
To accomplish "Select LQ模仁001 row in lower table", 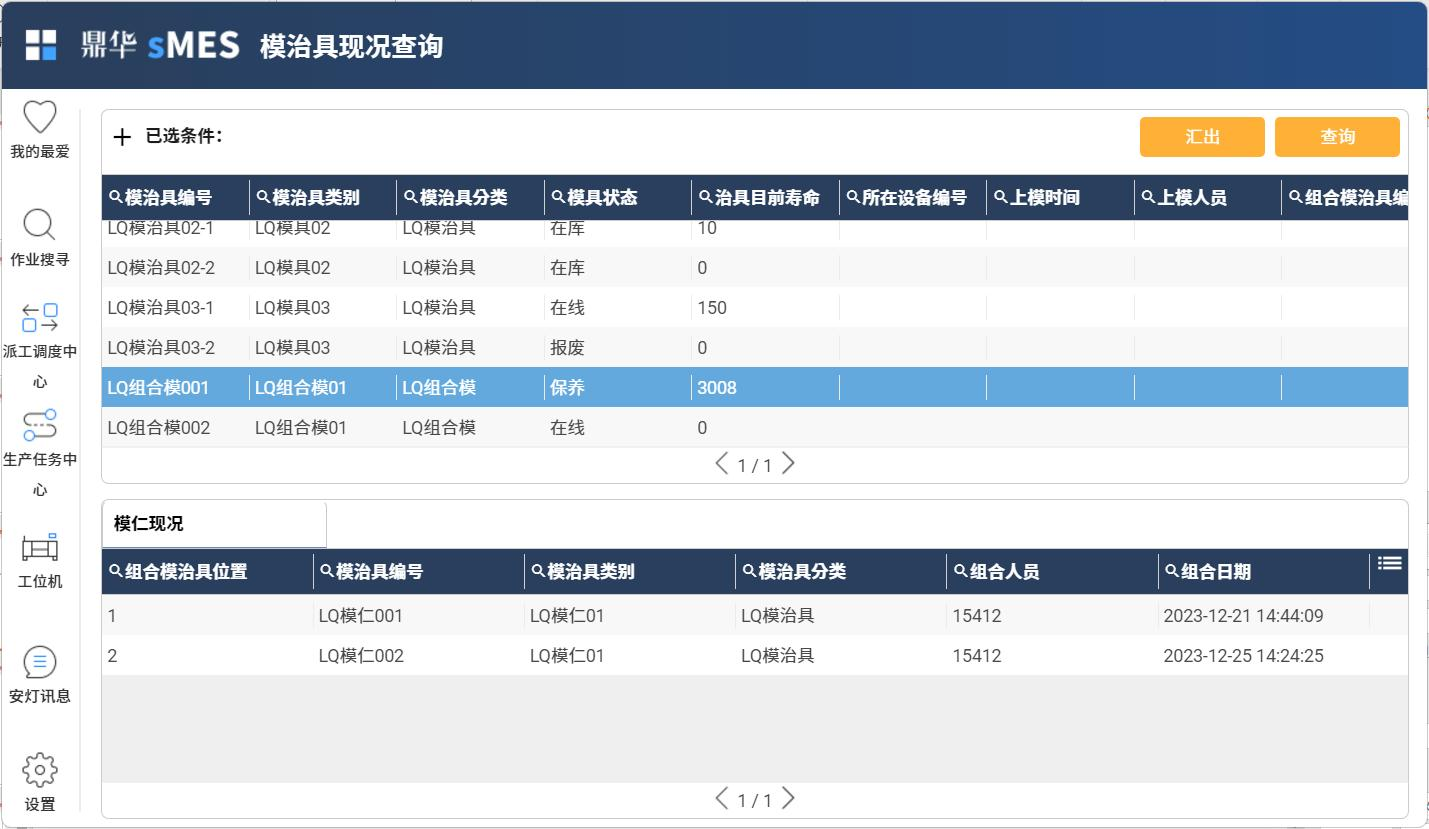I will [755, 616].
